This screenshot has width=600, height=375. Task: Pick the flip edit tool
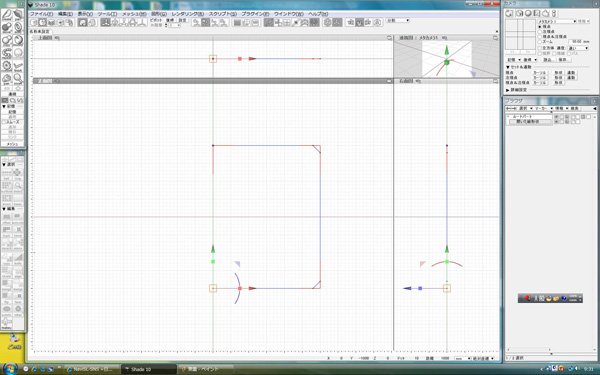coord(7,298)
